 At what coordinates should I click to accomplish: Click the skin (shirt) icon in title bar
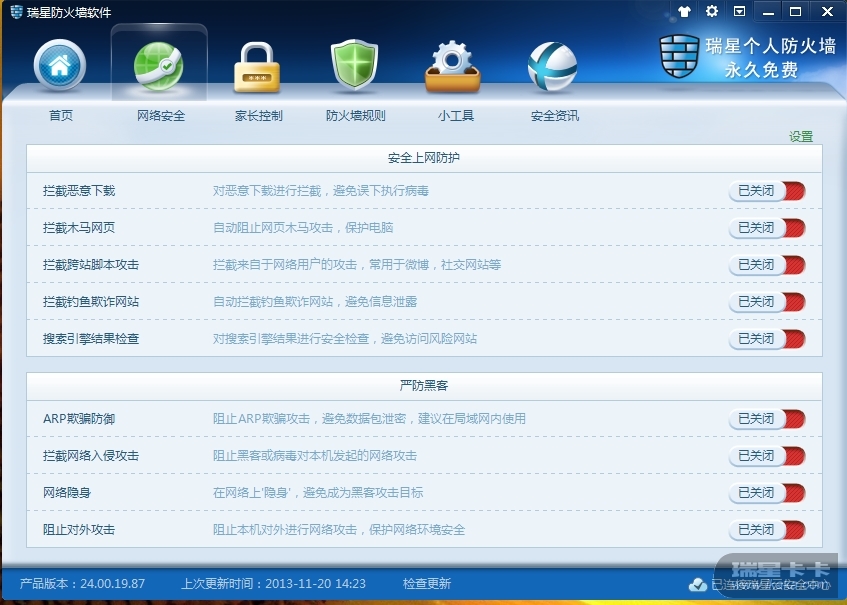684,11
